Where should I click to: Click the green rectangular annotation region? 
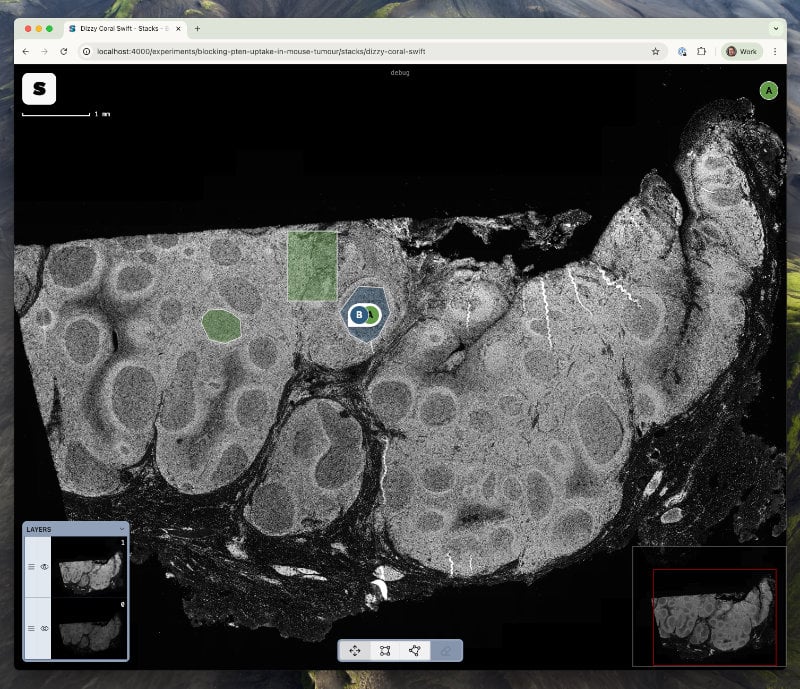point(312,265)
